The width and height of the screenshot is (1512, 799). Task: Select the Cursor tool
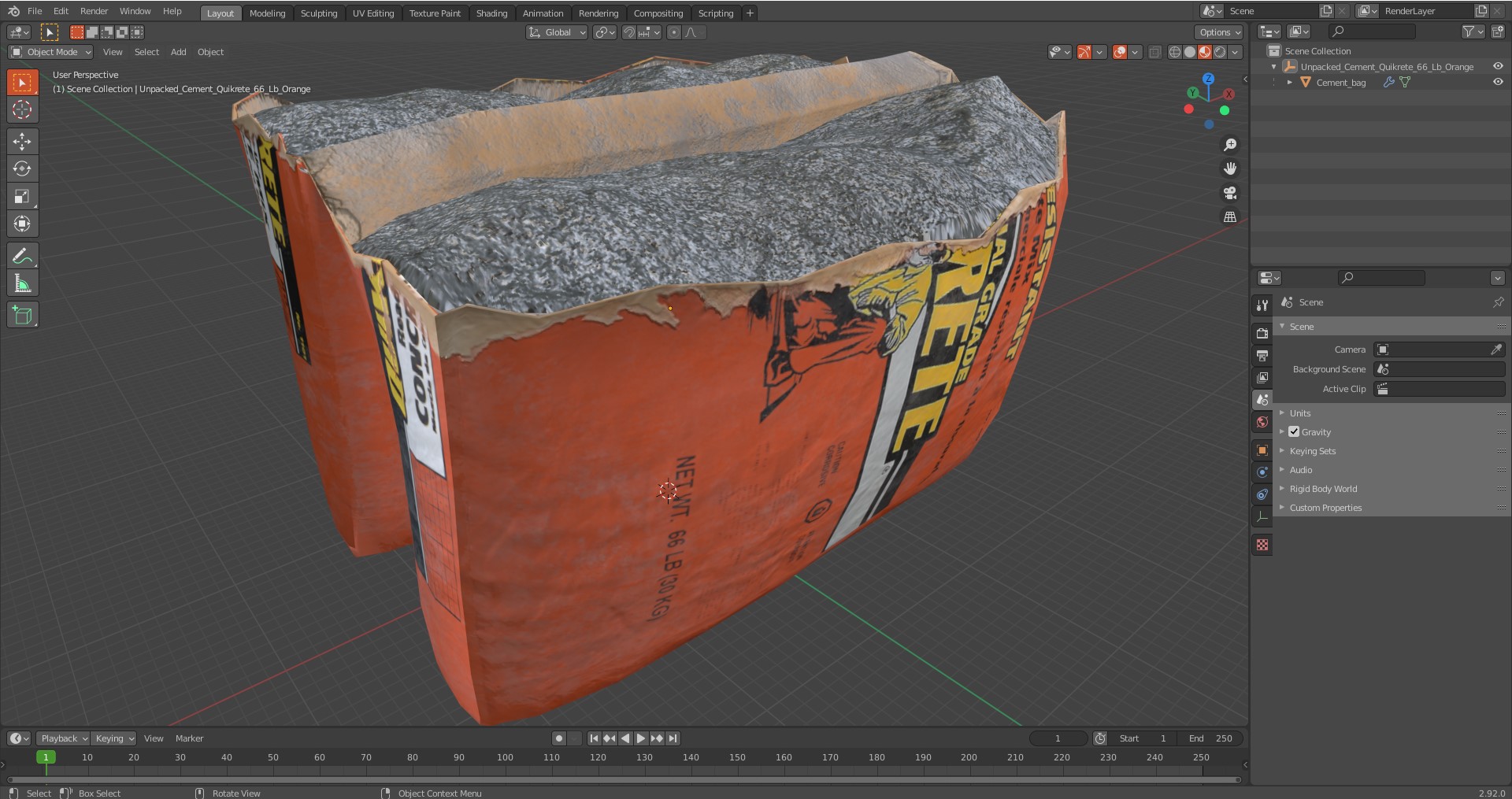pyautogui.click(x=22, y=110)
